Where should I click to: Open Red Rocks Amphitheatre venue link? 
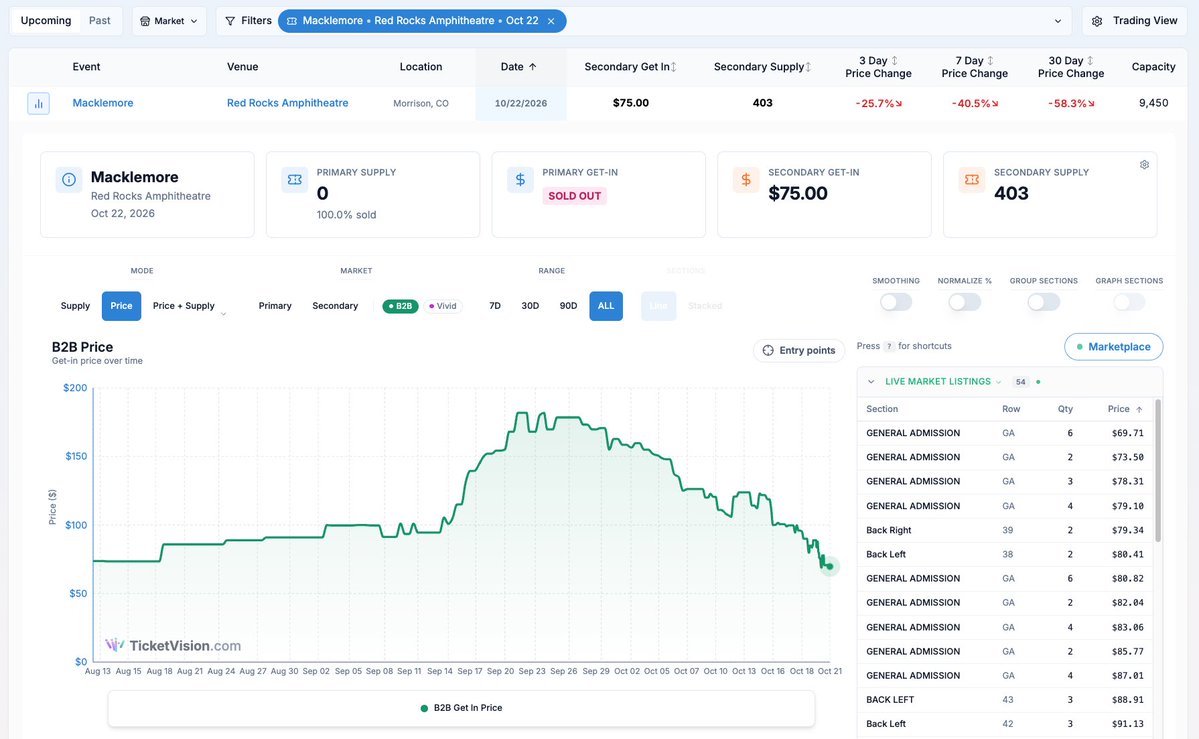click(x=288, y=103)
